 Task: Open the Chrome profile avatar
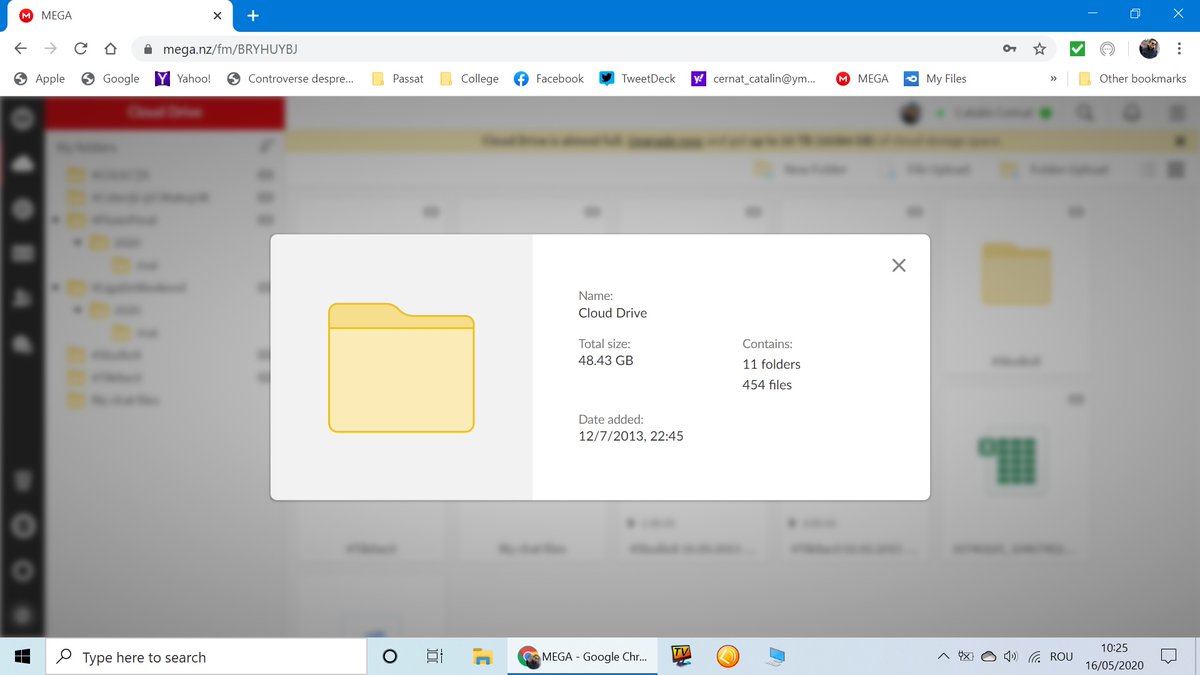1150,48
